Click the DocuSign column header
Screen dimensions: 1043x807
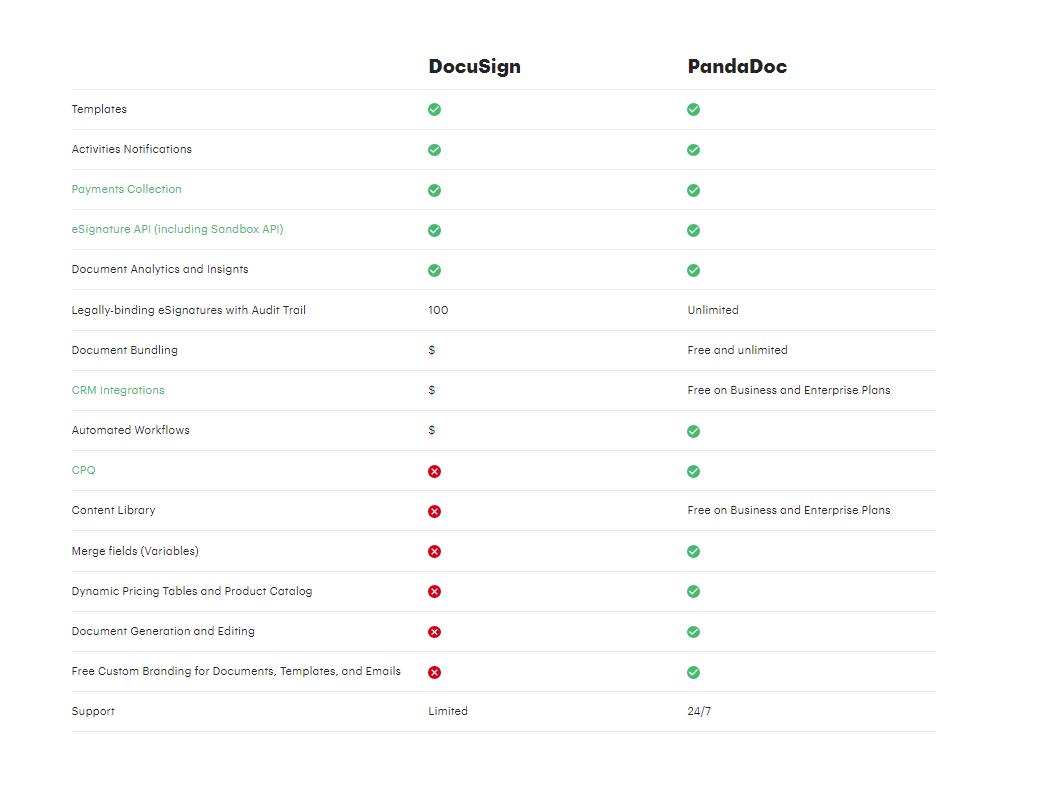click(475, 66)
